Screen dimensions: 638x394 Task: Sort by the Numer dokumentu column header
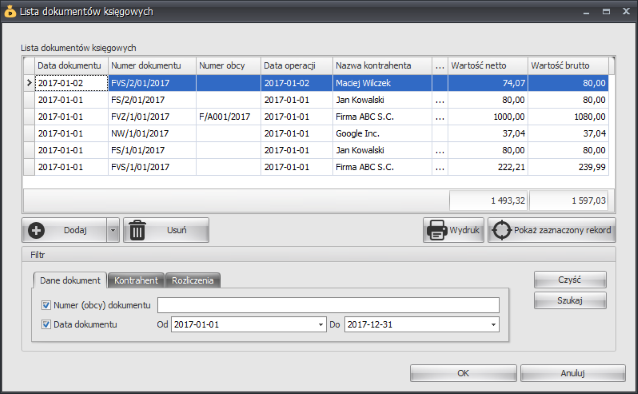point(152,66)
